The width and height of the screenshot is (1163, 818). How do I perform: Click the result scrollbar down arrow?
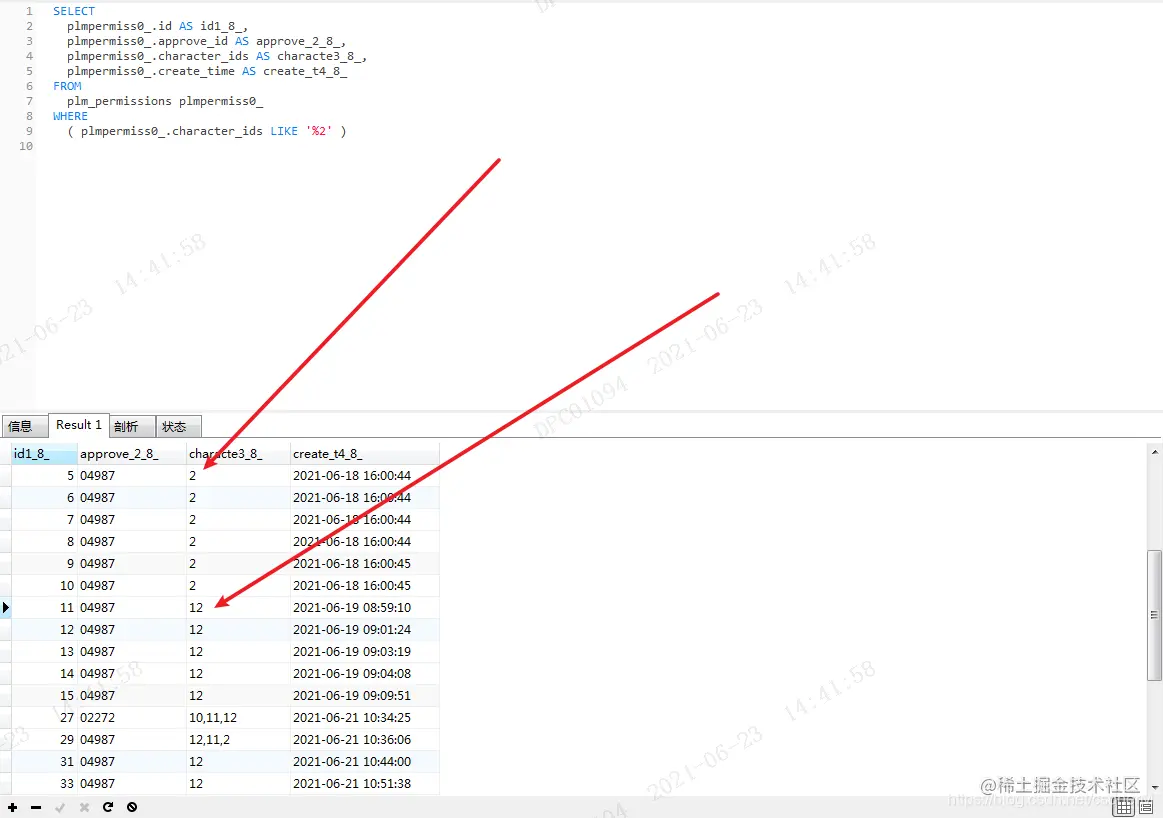tap(1155, 788)
